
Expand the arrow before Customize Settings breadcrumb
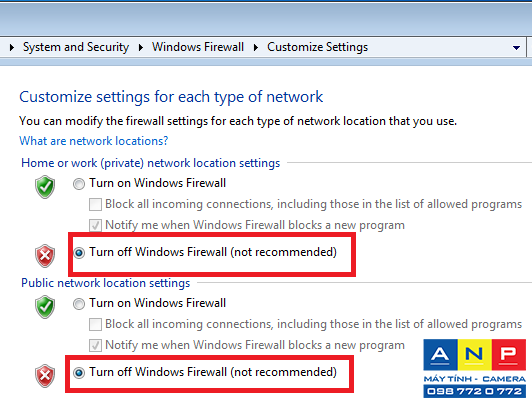[256, 47]
